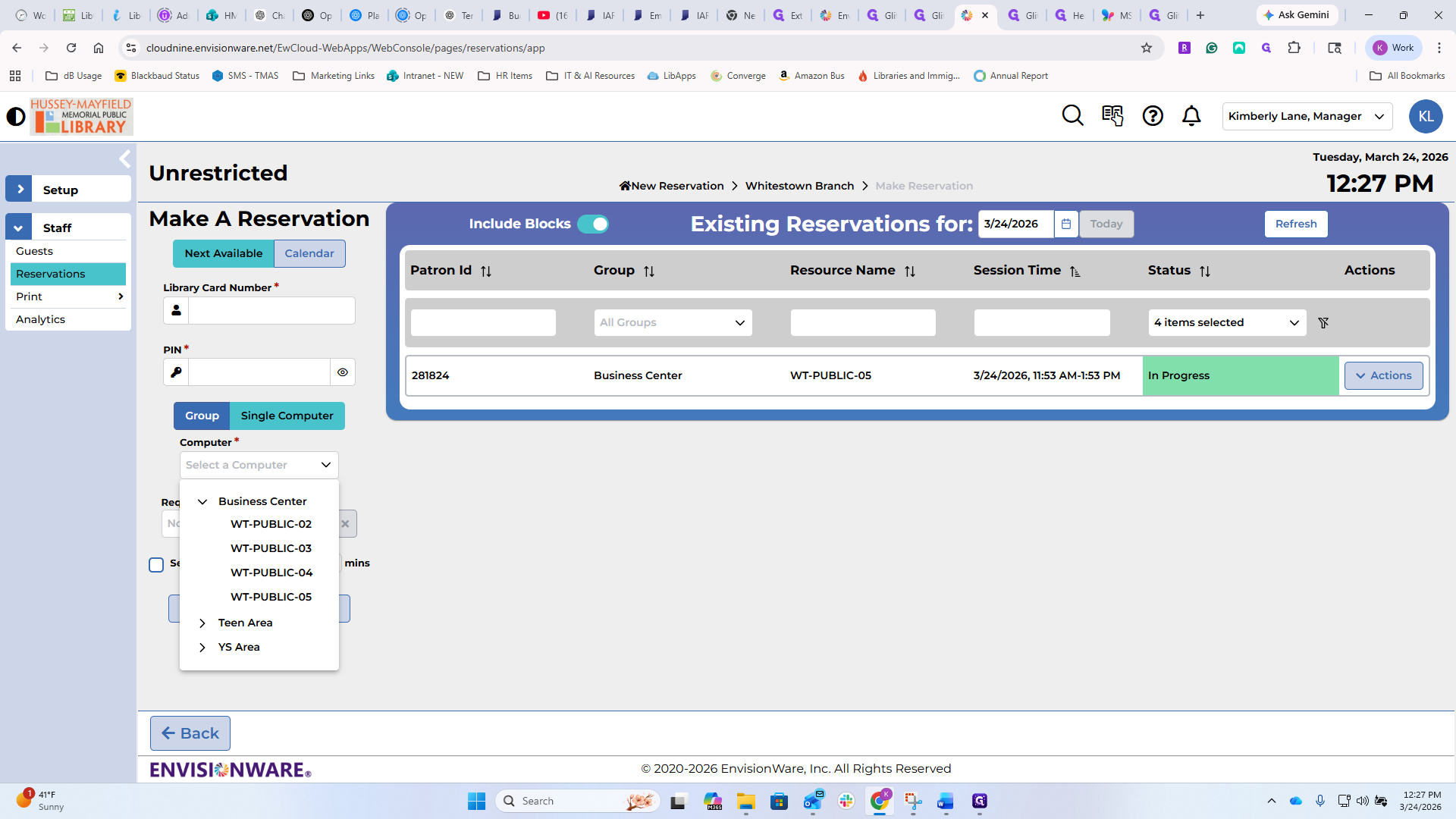Open the notifications bell icon
This screenshot has width=1456, height=819.
(x=1191, y=115)
